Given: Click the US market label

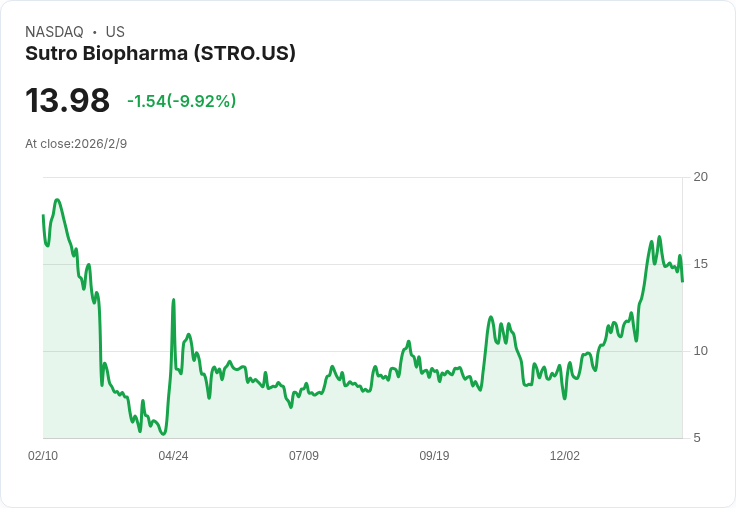Looking at the screenshot, I should [x=115, y=32].
